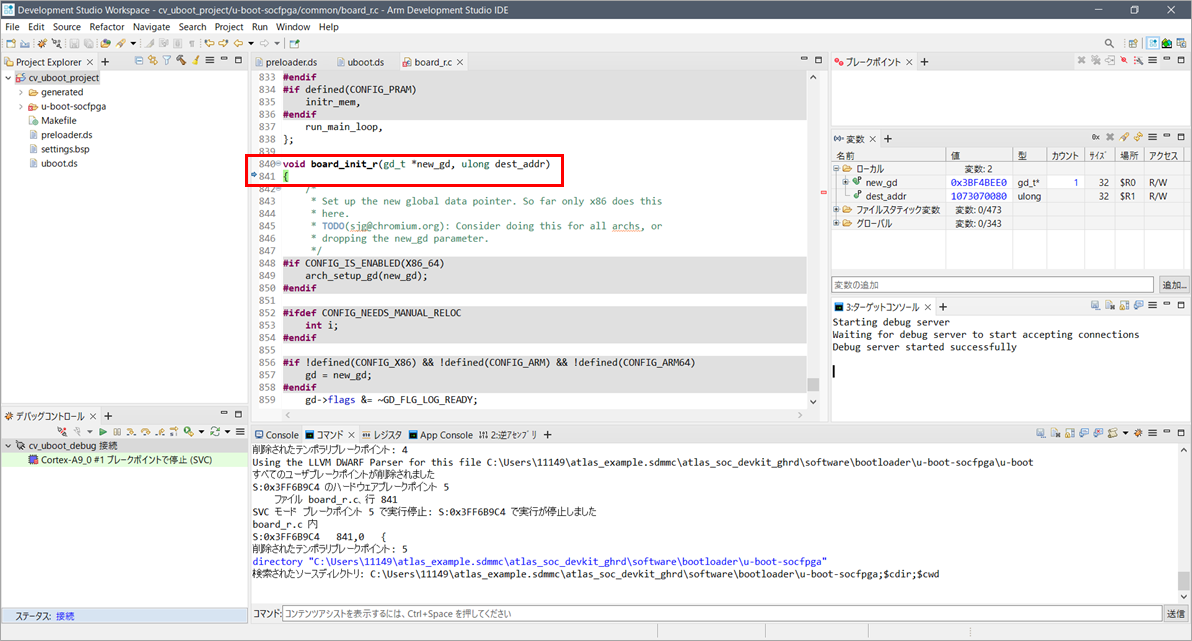The width and height of the screenshot is (1192, 641).
Task: Toggle Link with Editor in Project Explorer
Action: pos(153,60)
